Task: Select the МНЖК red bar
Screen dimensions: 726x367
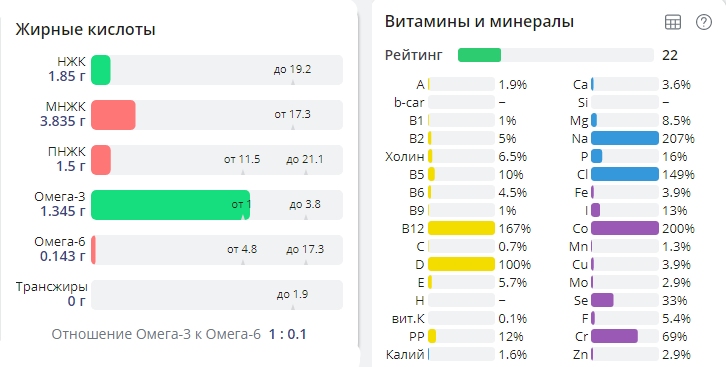Action: click(x=113, y=115)
